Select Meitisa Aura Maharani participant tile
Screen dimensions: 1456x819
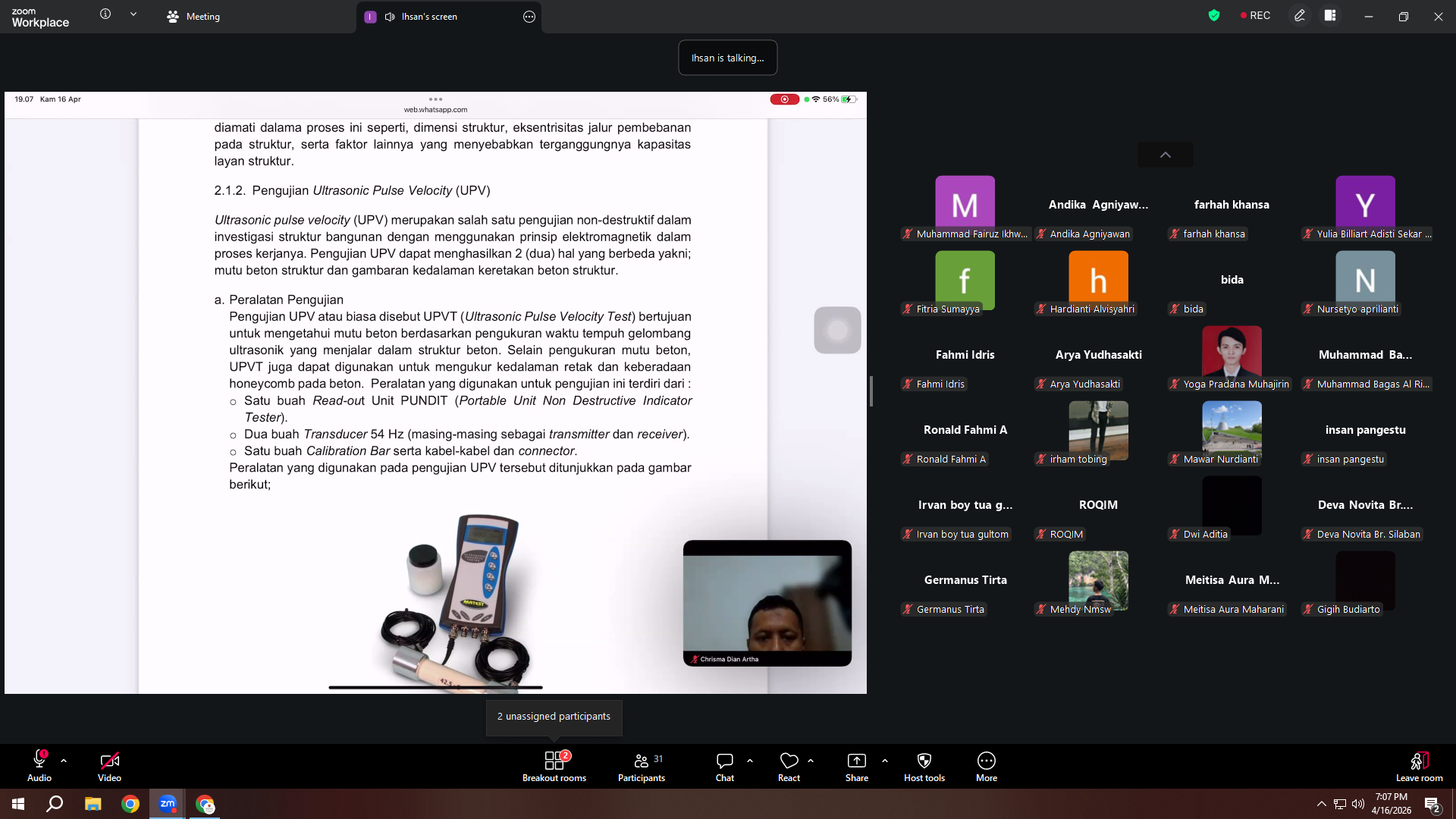1232,583
